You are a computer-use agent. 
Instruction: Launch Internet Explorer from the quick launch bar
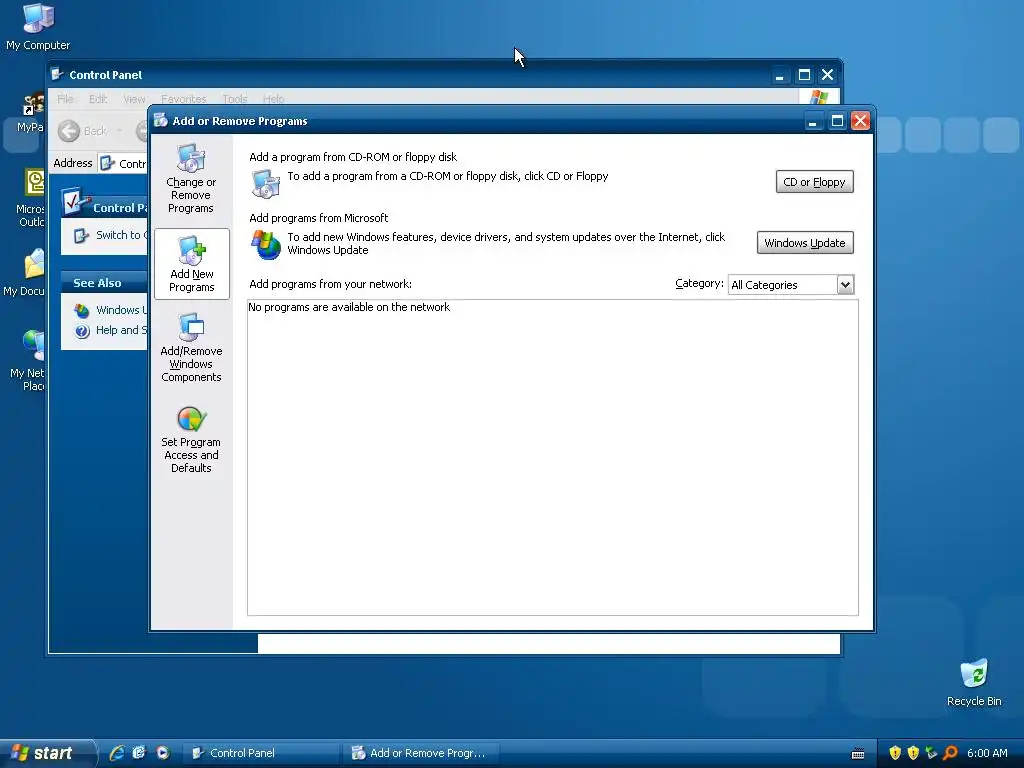point(117,753)
